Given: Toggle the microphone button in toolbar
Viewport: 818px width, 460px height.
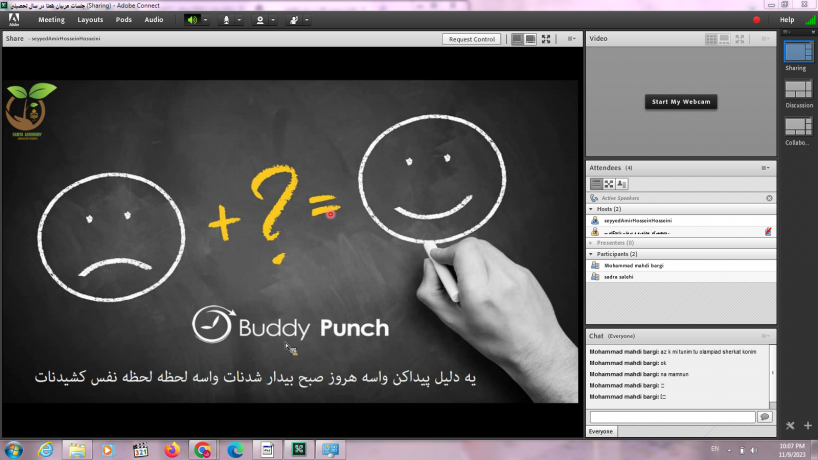Looking at the screenshot, I should point(226,20).
